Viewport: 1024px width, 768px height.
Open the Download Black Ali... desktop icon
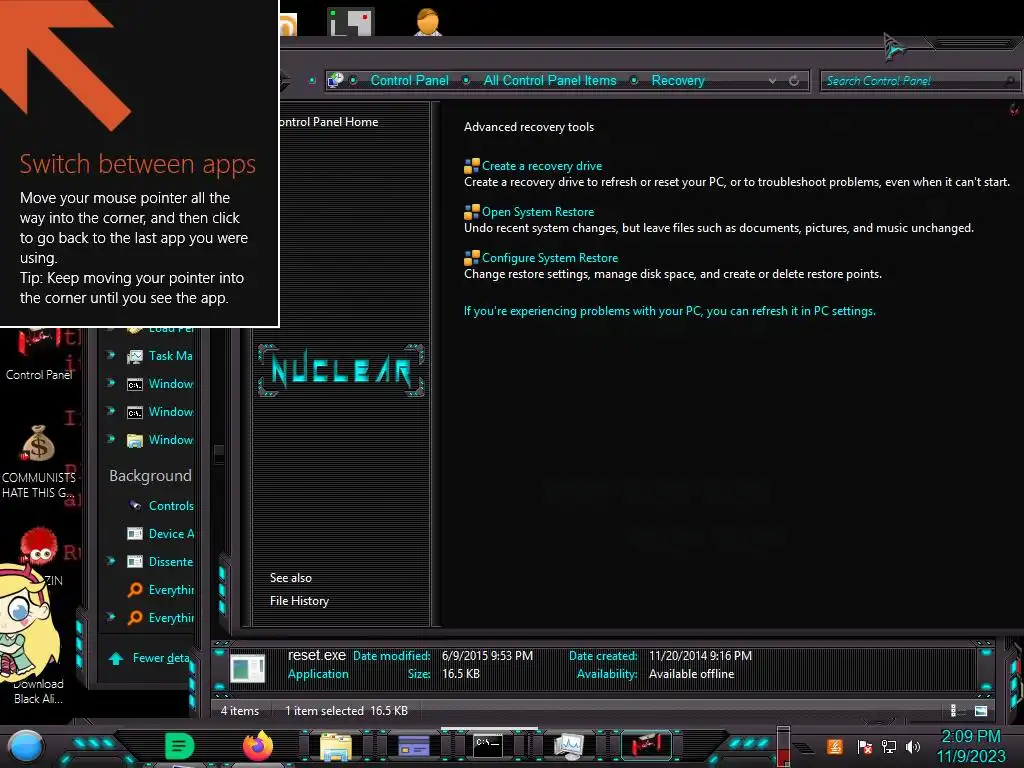pyautogui.click(x=39, y=691)
